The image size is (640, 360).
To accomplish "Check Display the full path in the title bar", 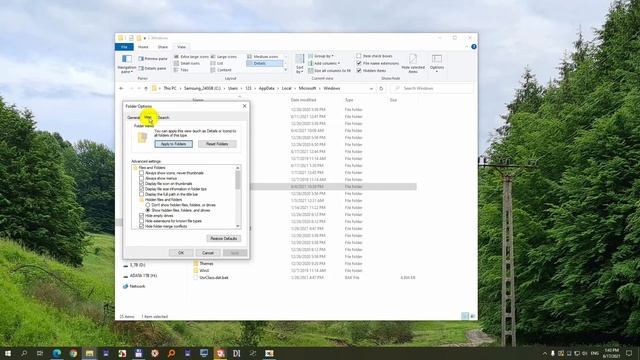I will [x=169, y=194].
